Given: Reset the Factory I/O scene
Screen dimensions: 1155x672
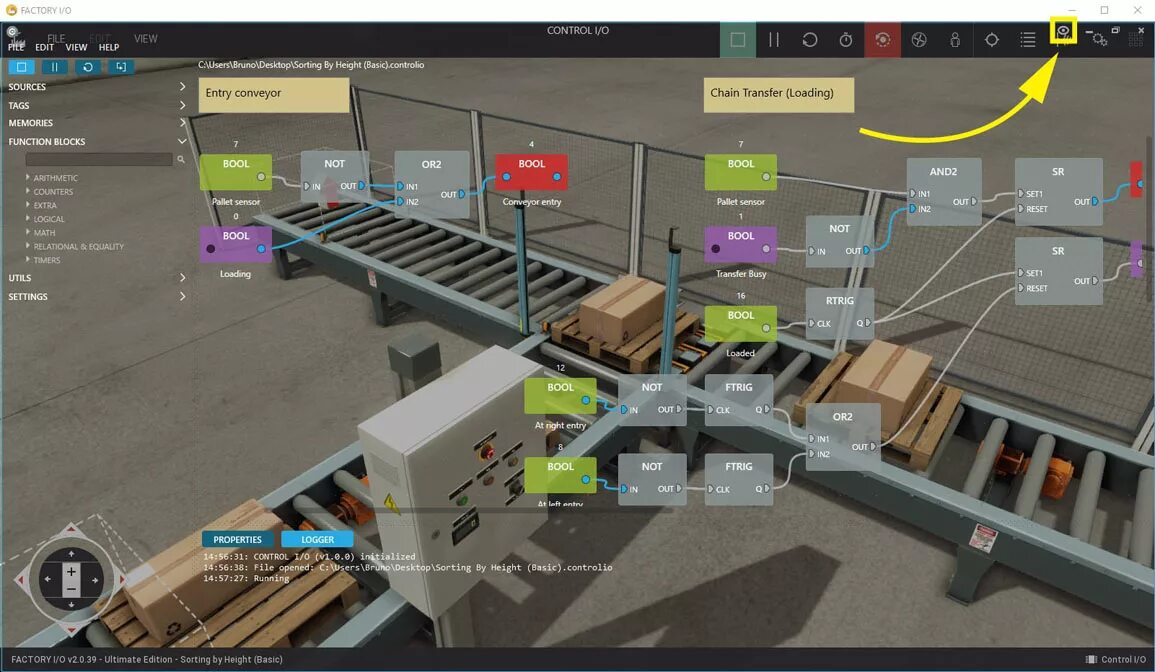Looking at the screenshot, I should (810, 40).
